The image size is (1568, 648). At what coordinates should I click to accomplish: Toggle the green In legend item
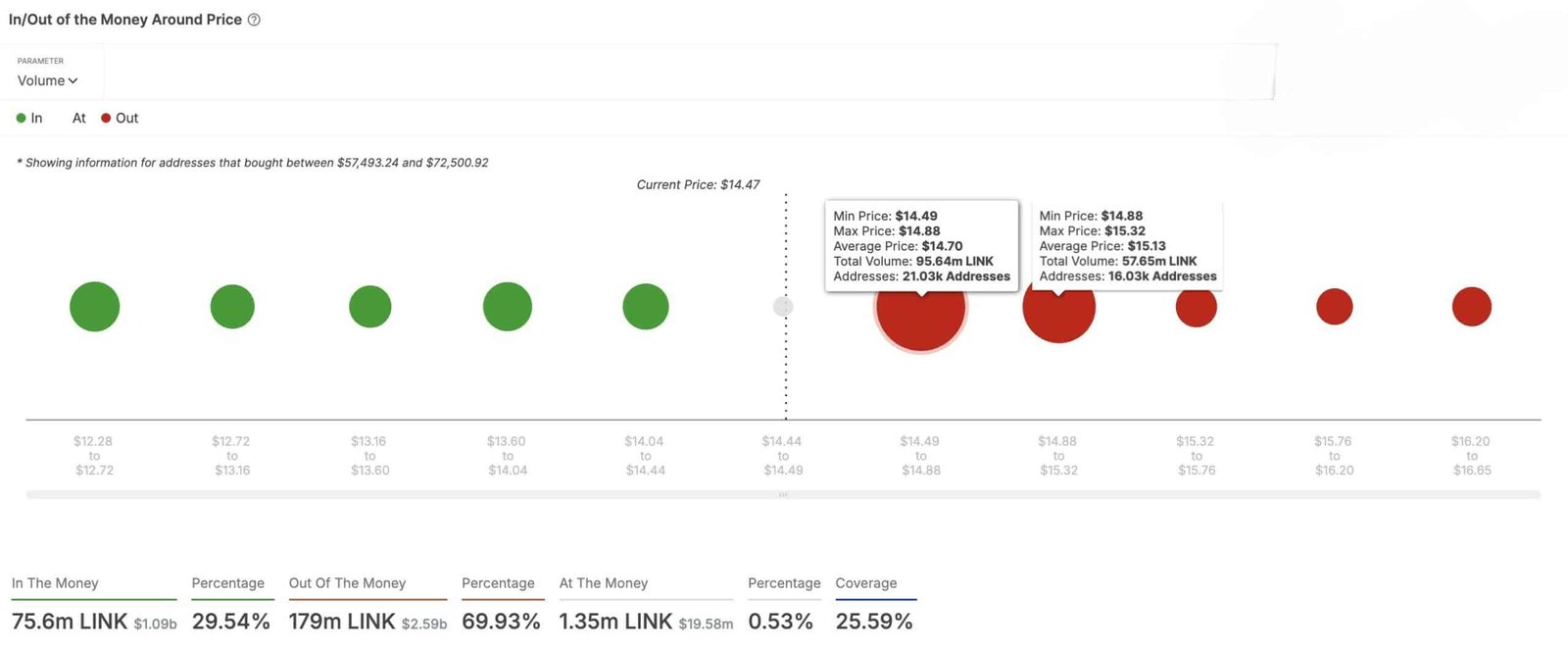click(x=29, y=118)
